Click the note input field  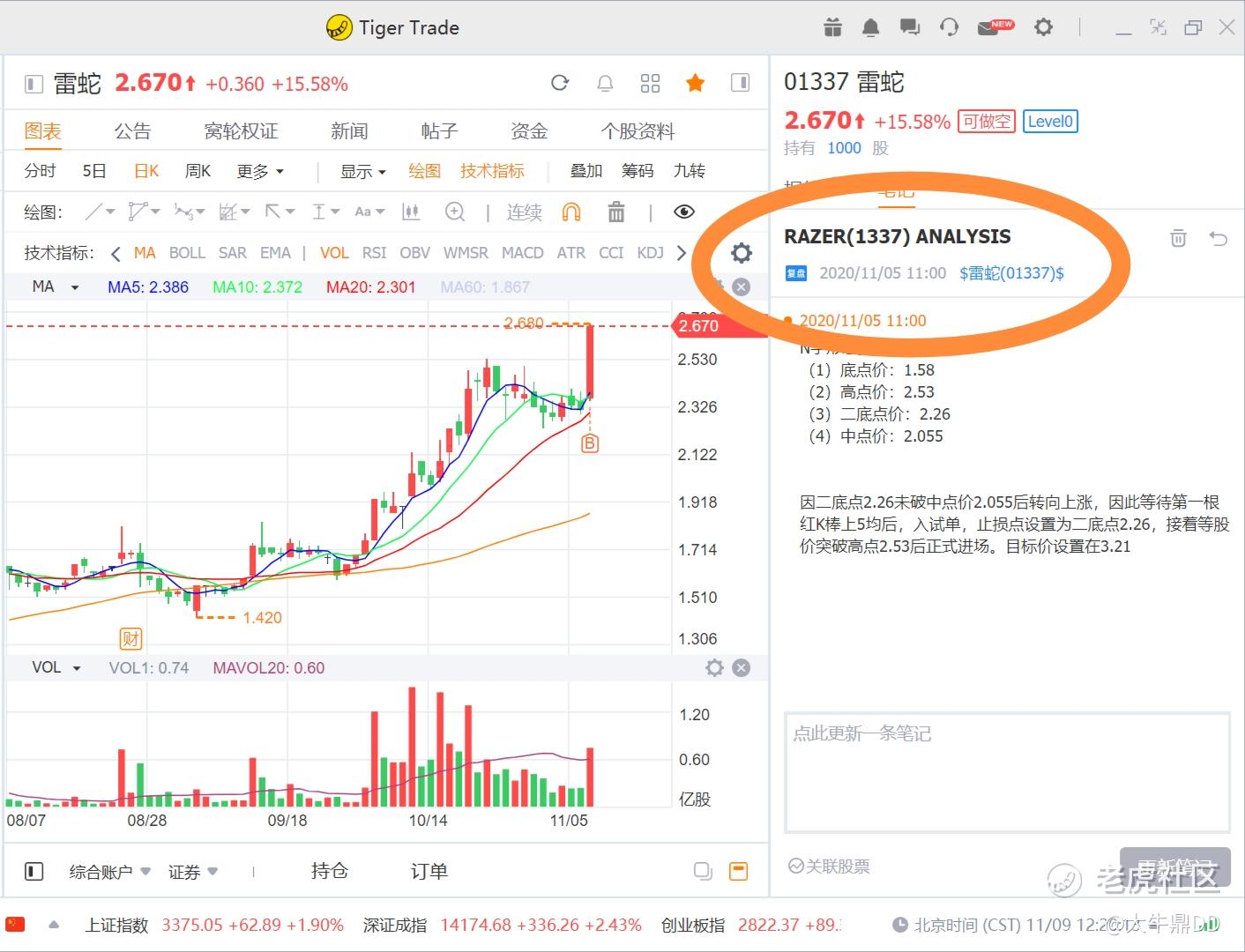tap(1007, 772)
